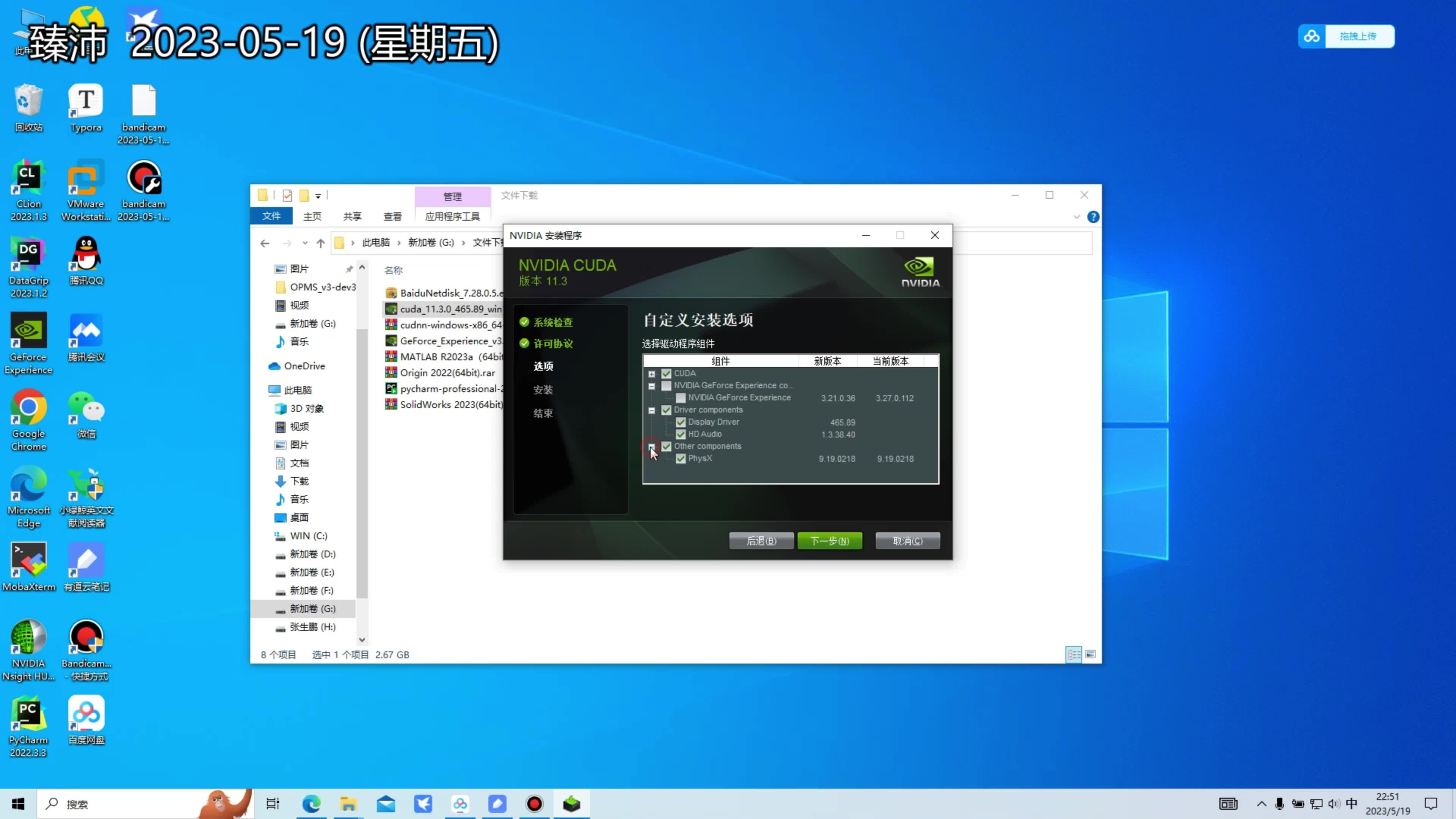Image resolution: width=1456 pixels, height=819 pixels.
Task: Uncheck the HD Audio checkbox
Action: click(681, 434)
